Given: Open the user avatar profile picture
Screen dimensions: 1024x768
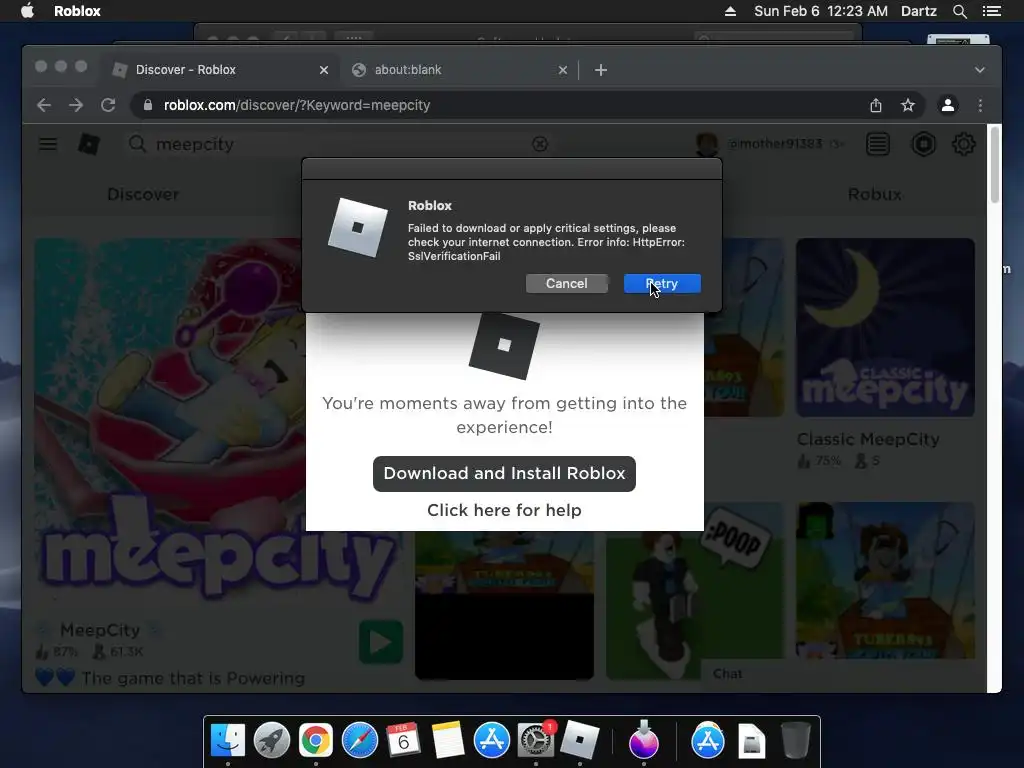Looking at the screenshot, I should 707,144.
